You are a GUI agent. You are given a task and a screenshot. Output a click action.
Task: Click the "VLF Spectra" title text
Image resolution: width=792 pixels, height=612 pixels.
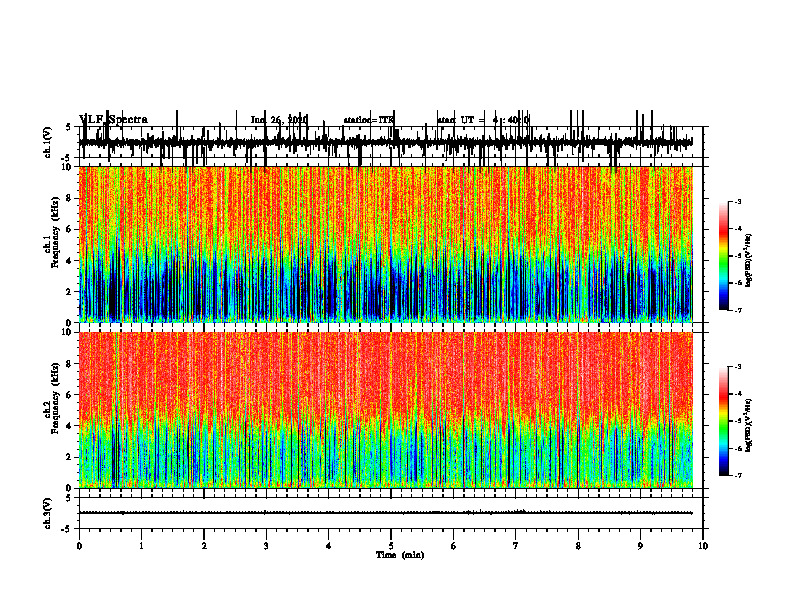coord(114,120)
